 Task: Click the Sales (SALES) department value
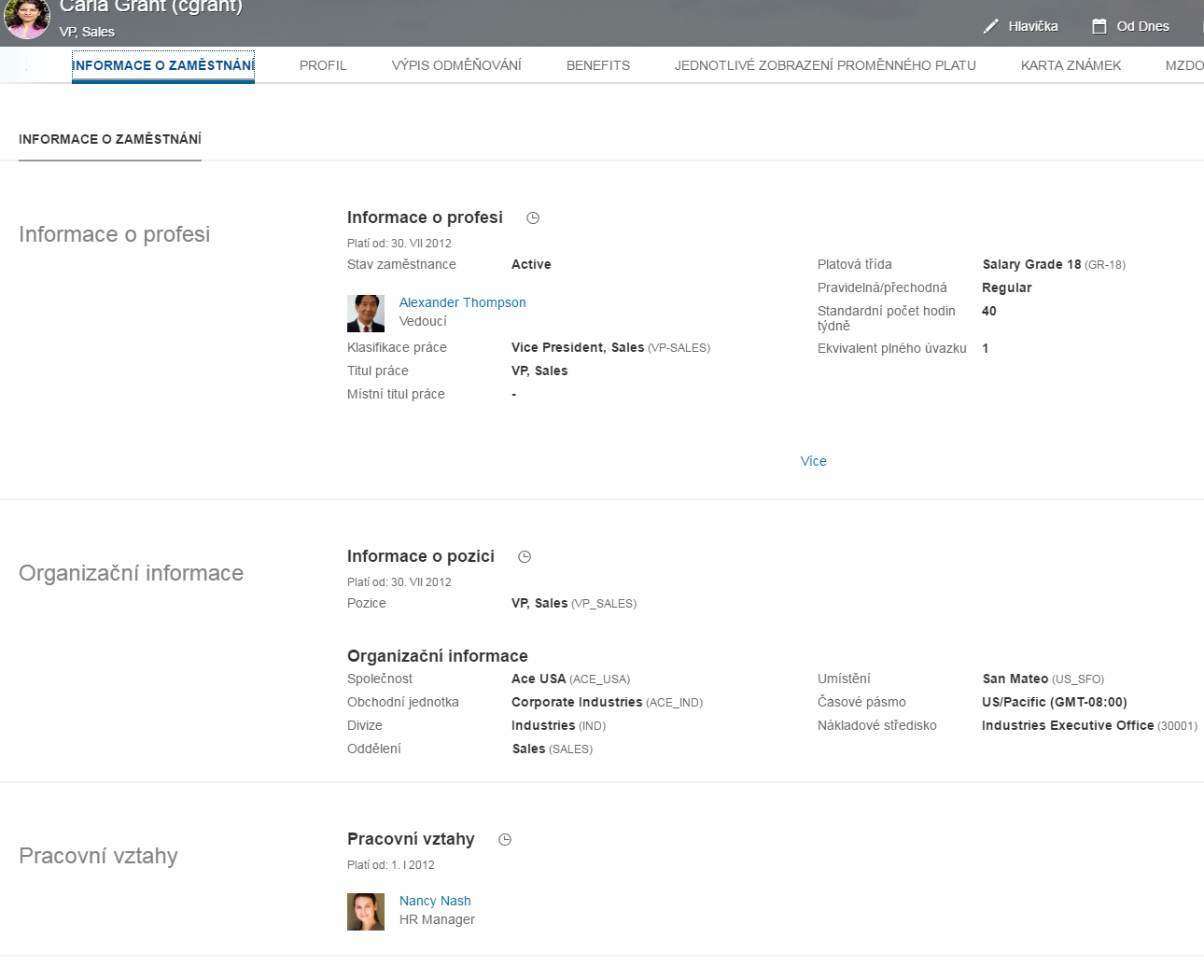[553, 749]
